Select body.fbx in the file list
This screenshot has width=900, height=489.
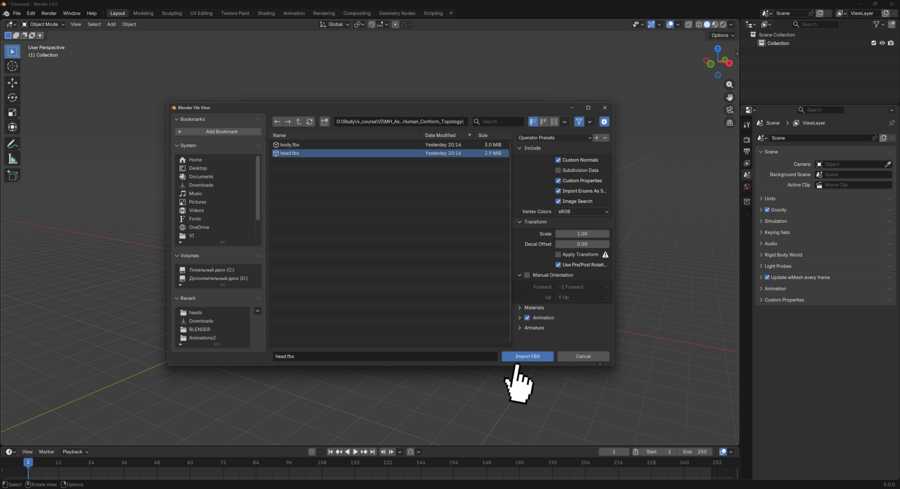(290, 145)
